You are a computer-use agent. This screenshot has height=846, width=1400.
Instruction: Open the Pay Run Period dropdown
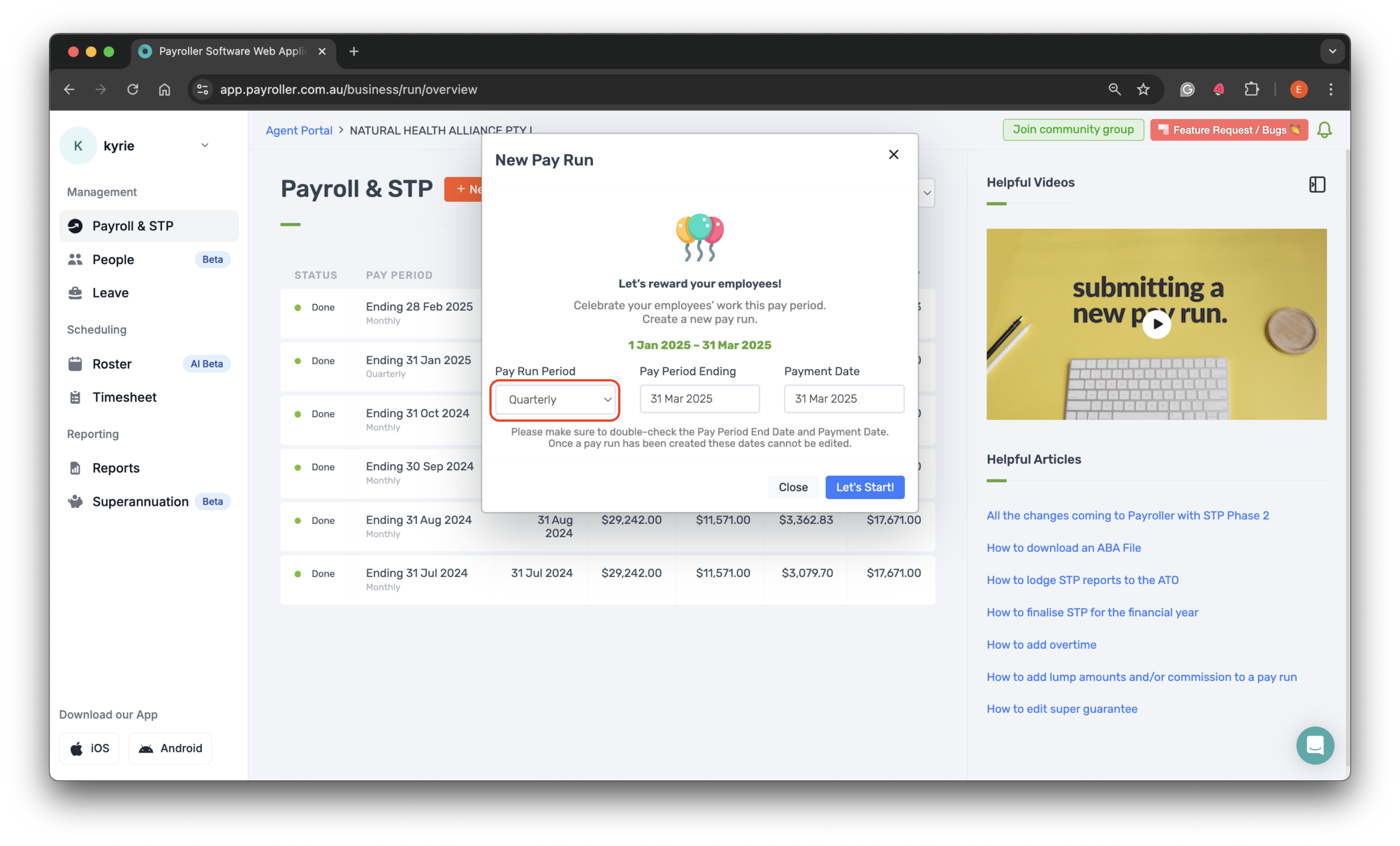[x=555, y=399]
